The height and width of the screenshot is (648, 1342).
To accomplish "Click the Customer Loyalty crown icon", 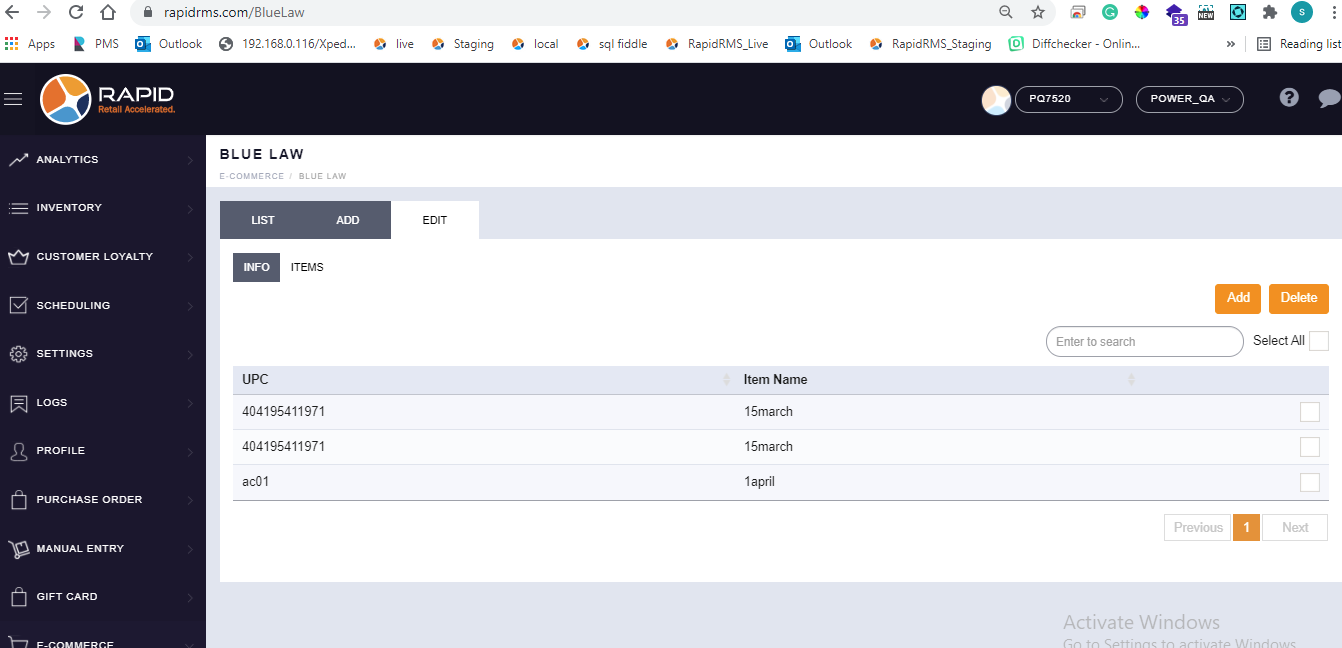I will point(18,257).
